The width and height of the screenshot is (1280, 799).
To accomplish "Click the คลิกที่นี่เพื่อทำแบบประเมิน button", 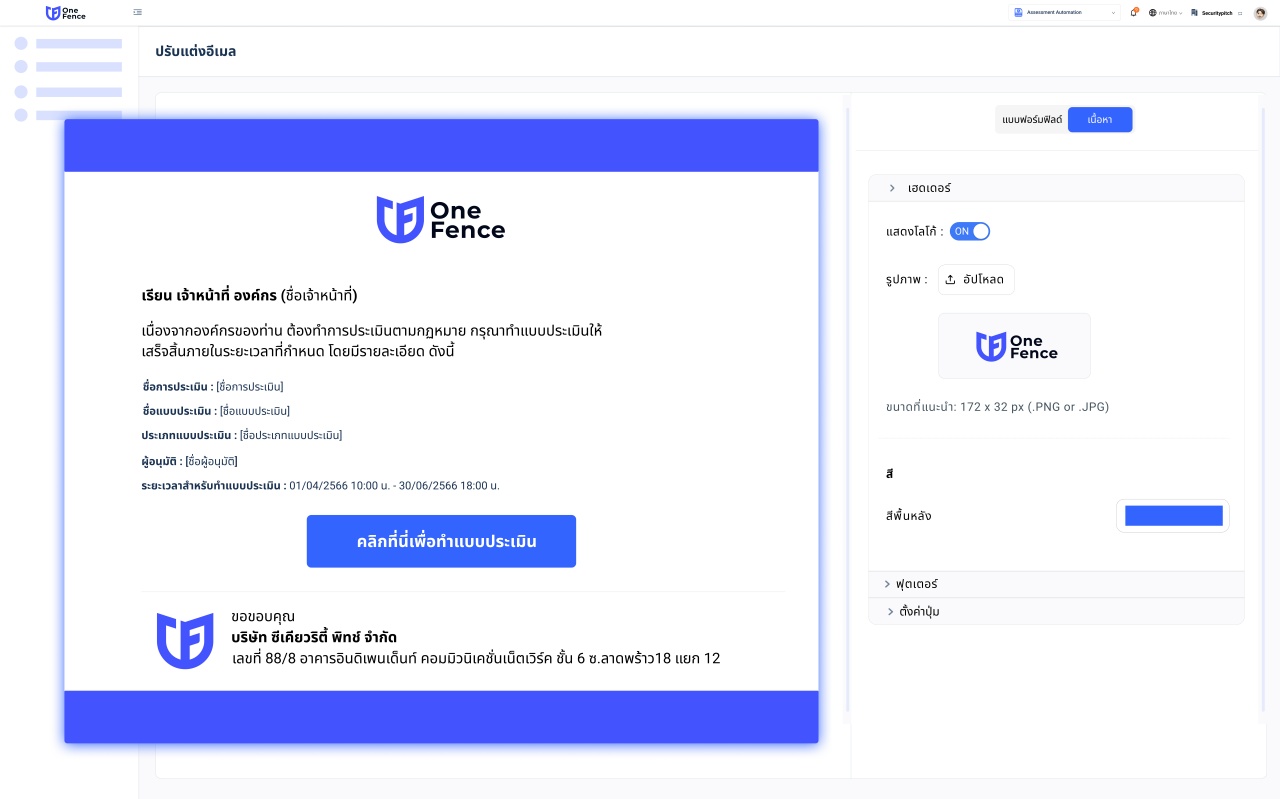I will click(441, 541).
